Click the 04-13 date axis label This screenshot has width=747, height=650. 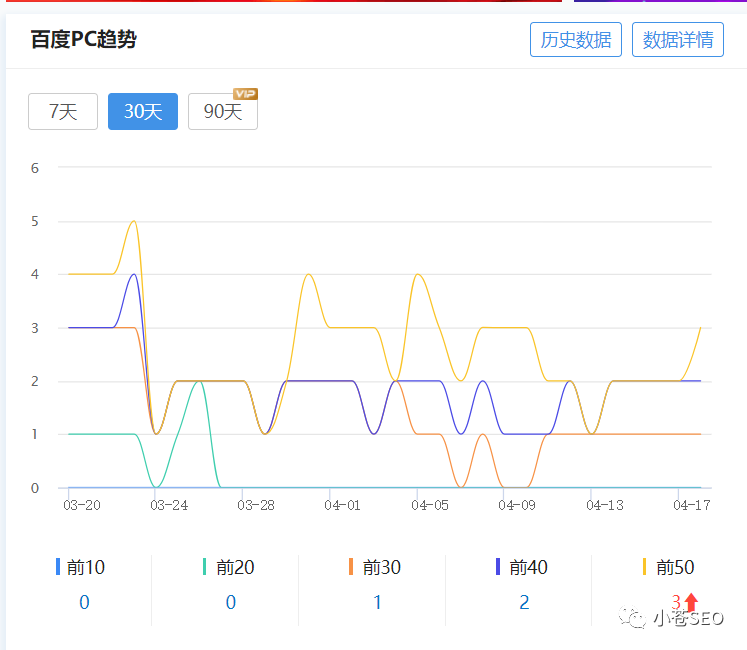click(x=605, y=505)
